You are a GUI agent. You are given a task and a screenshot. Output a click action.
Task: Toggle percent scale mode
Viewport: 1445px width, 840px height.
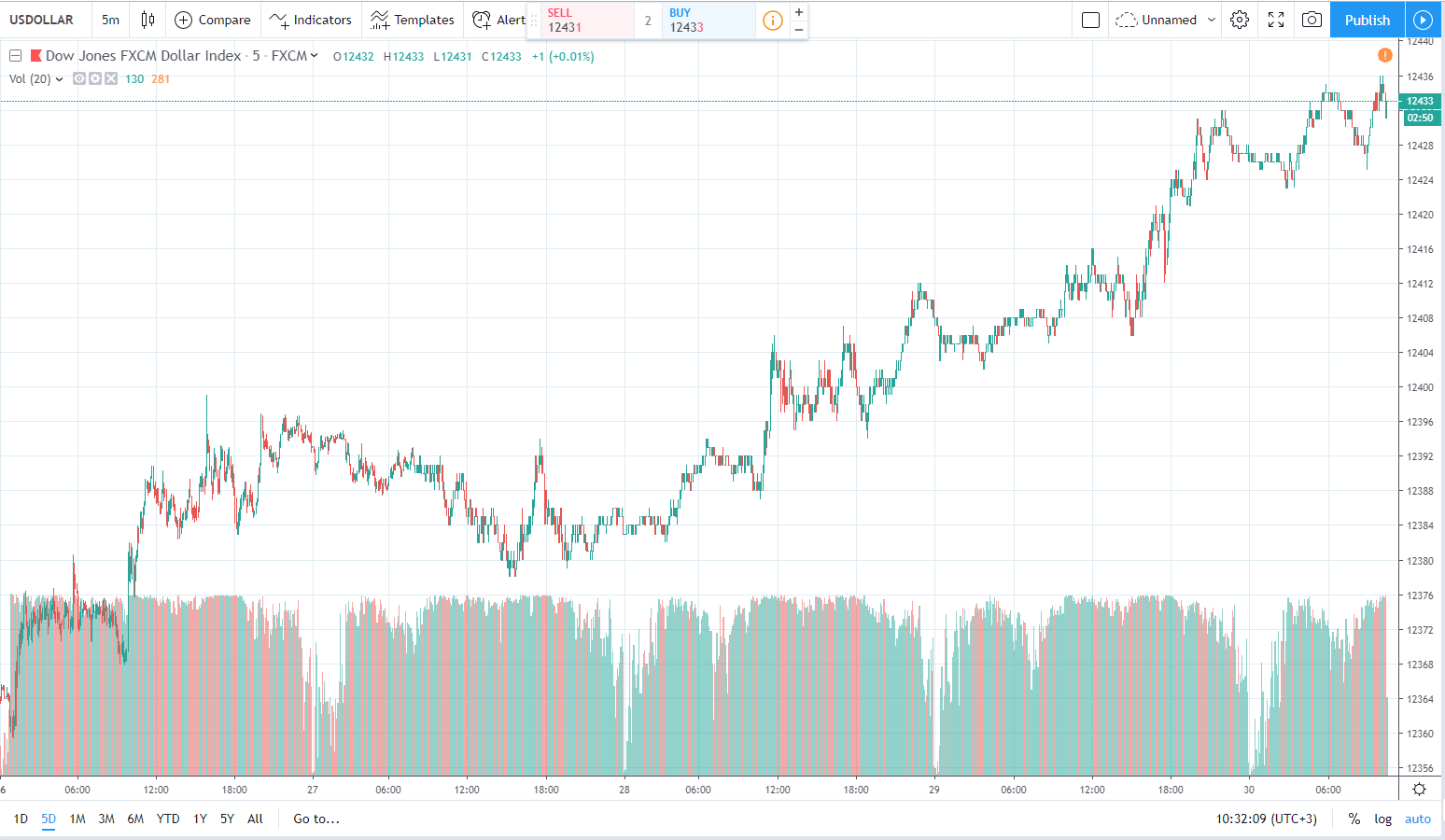pos(1354,819)
